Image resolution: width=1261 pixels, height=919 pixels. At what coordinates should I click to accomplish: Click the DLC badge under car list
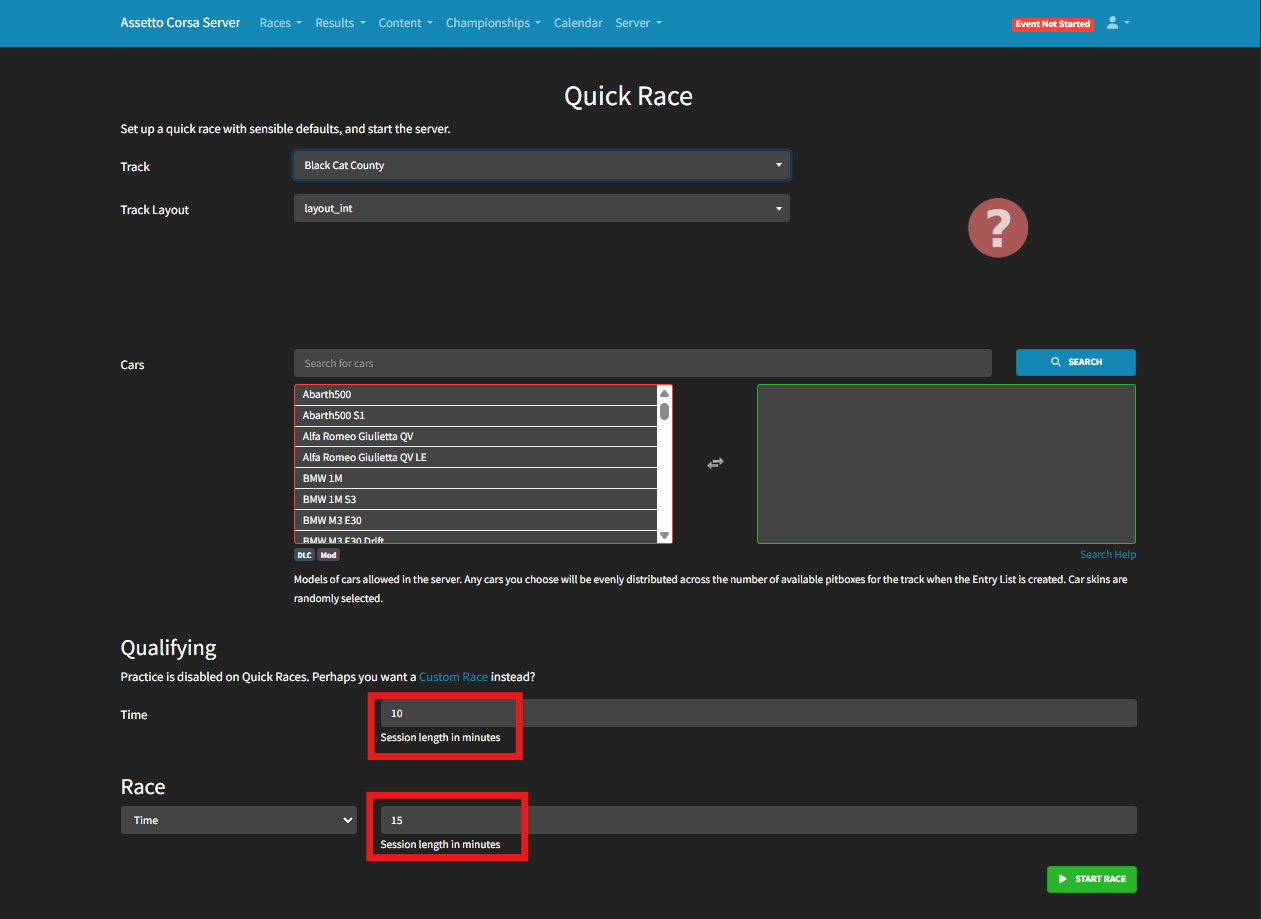pyautogui.click(x=304, y=555)
